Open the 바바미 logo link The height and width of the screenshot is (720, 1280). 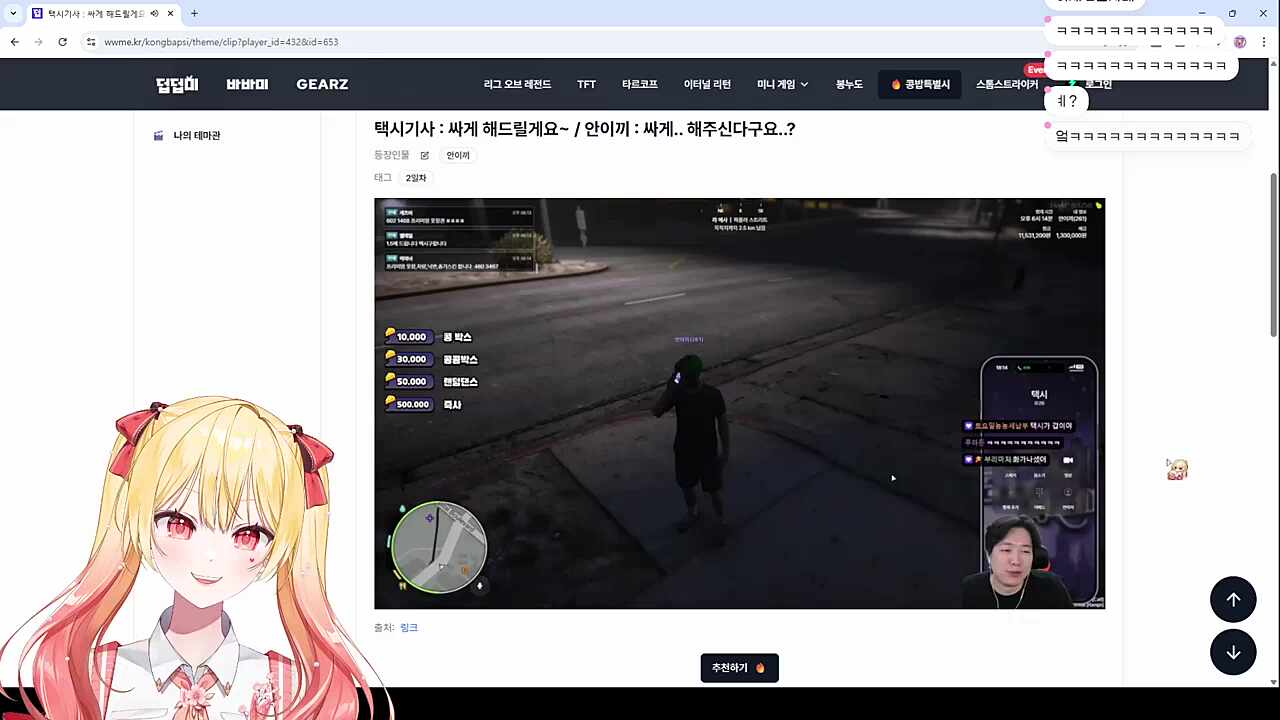coord(247,84)
